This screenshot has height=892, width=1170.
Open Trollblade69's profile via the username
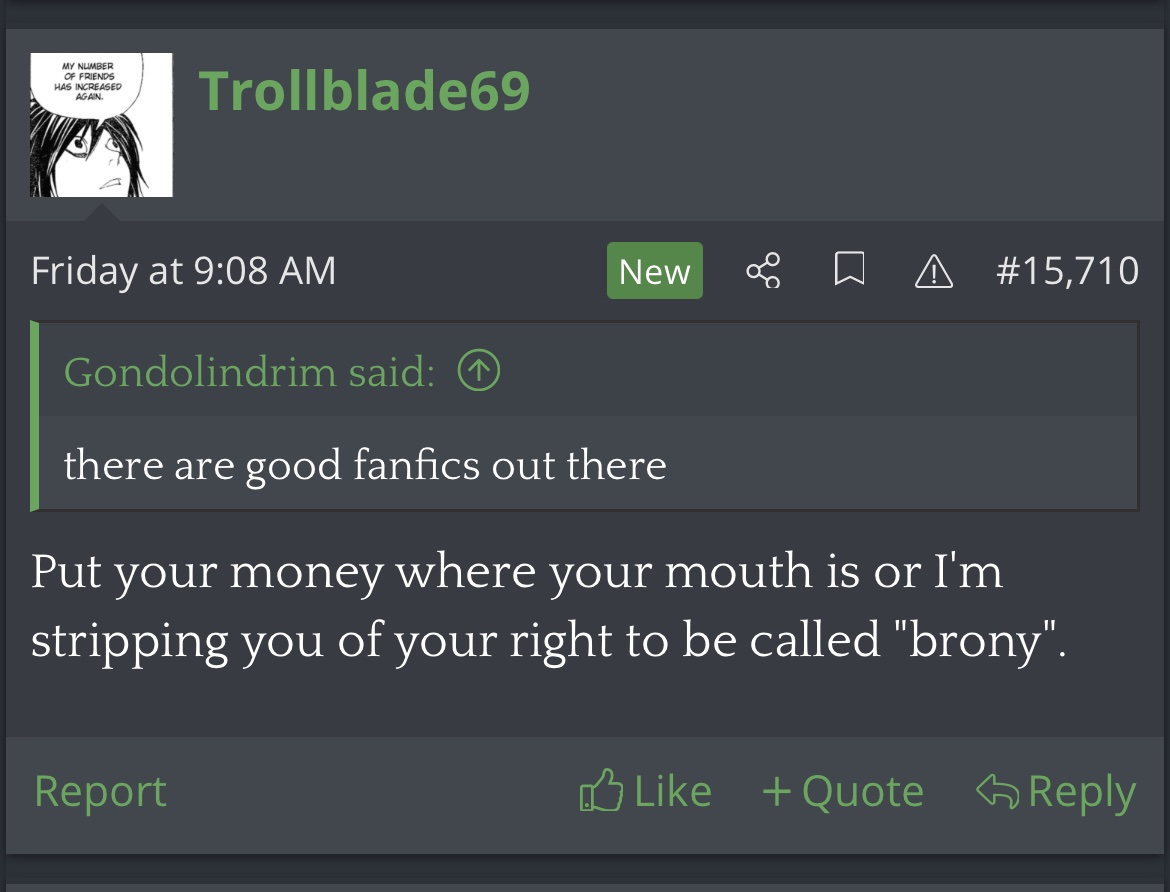[364, 92]
